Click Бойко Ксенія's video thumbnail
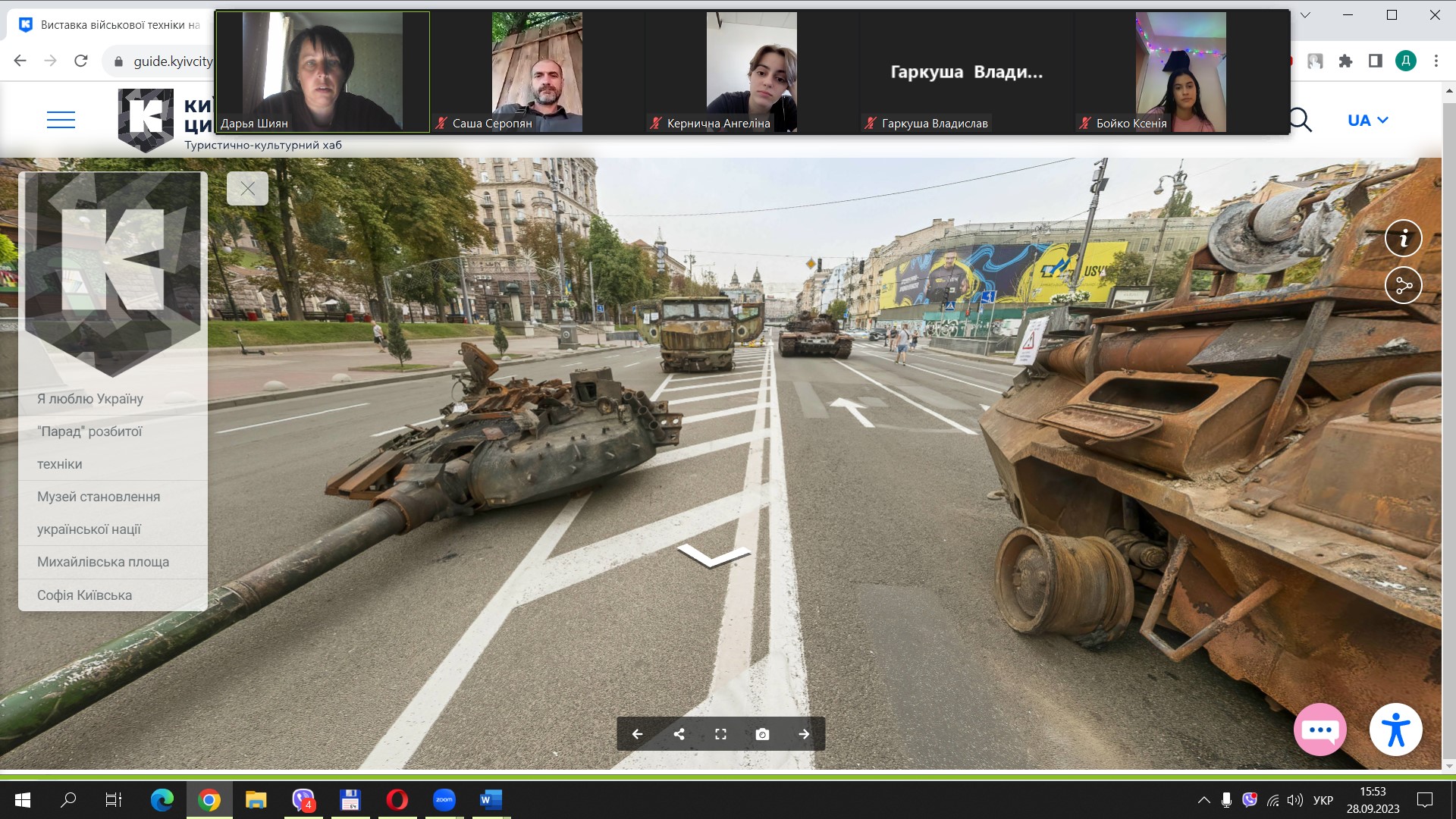The image size is (1456, 819). [1181, 72]
